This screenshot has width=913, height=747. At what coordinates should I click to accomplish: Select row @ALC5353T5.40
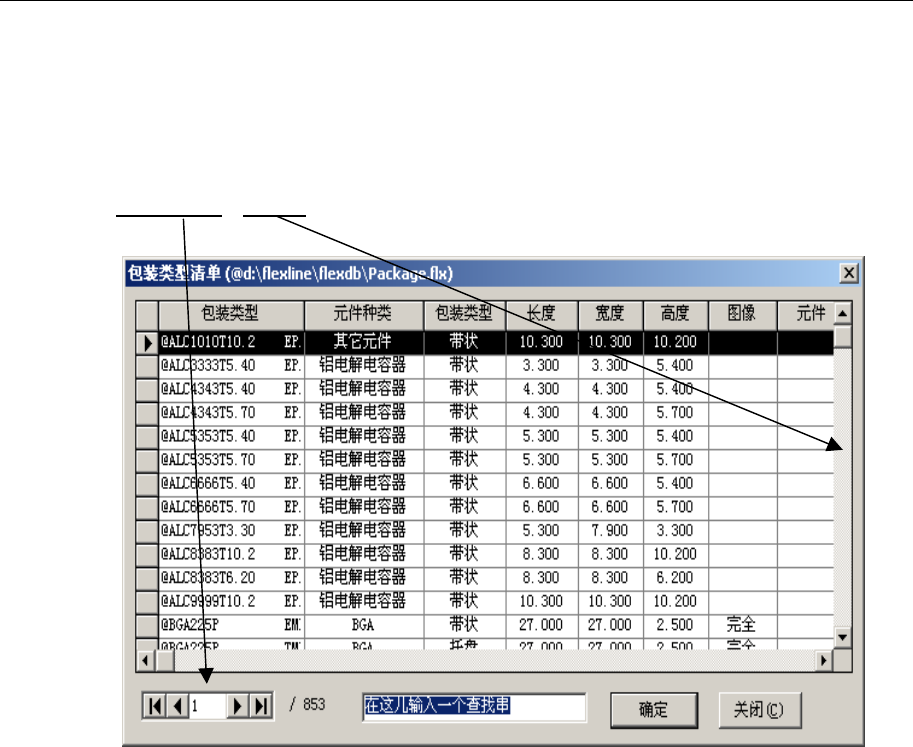[484, 437]
